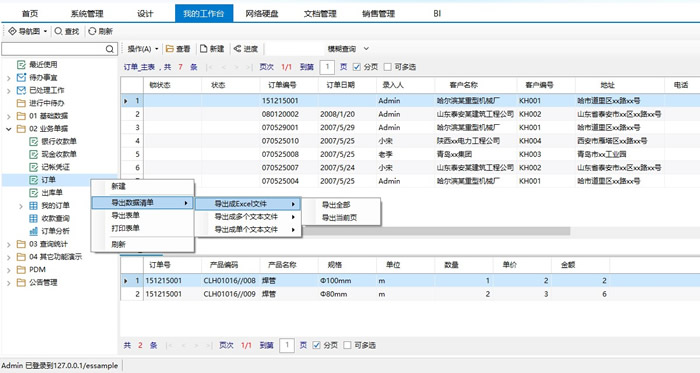Expand 01 基础数据 tree node

click(8, 116)
